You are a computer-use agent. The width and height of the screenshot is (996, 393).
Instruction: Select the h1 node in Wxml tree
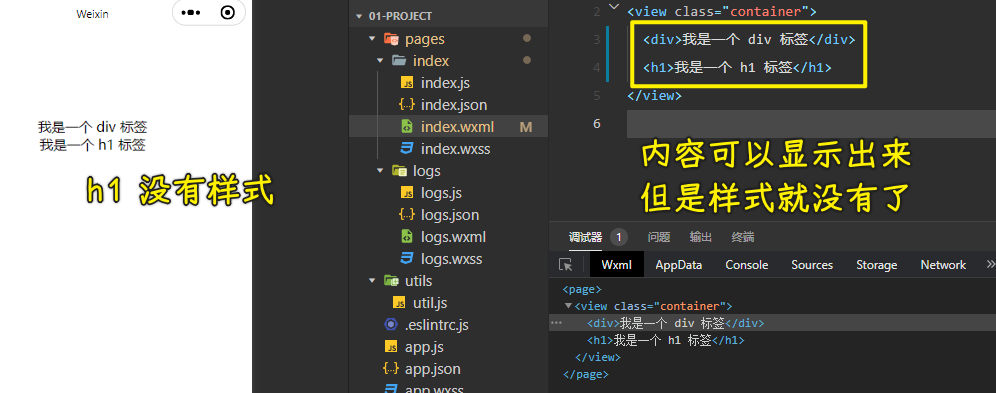pyautogui.click(x=665, y=340)
